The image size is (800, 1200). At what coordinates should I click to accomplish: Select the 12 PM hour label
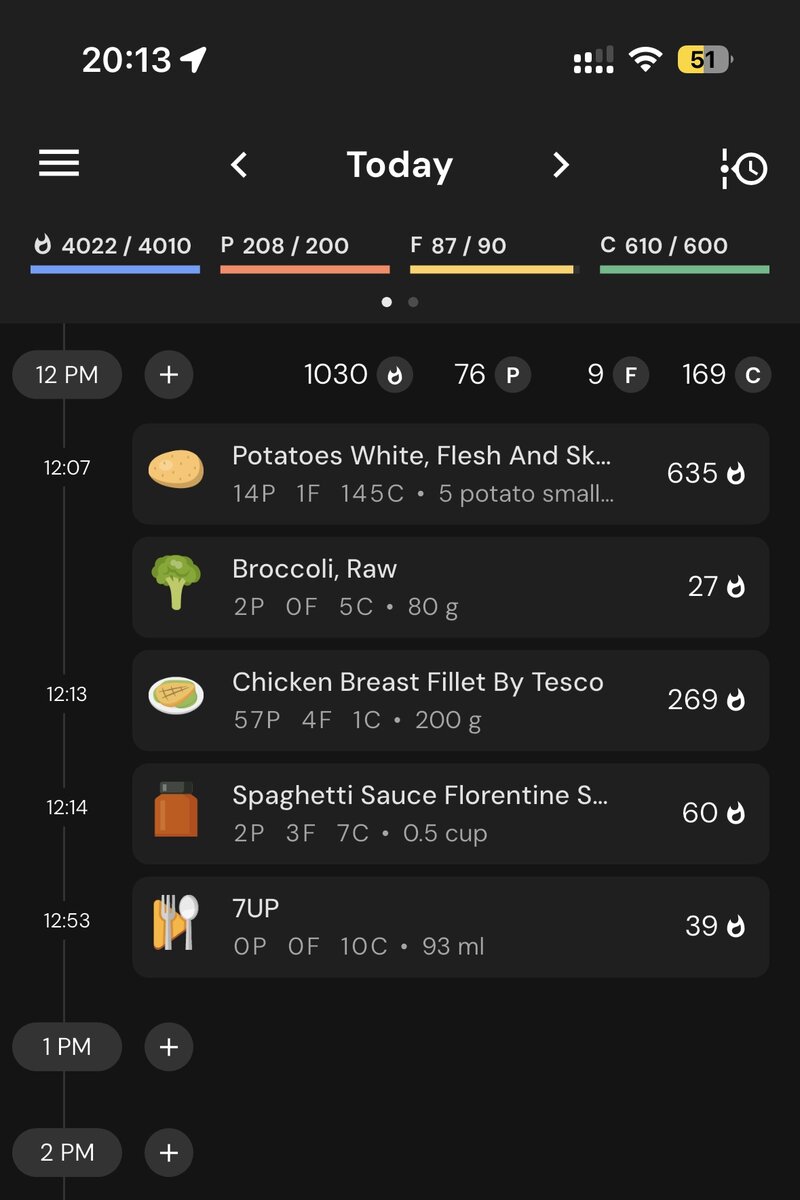(67, 375)
